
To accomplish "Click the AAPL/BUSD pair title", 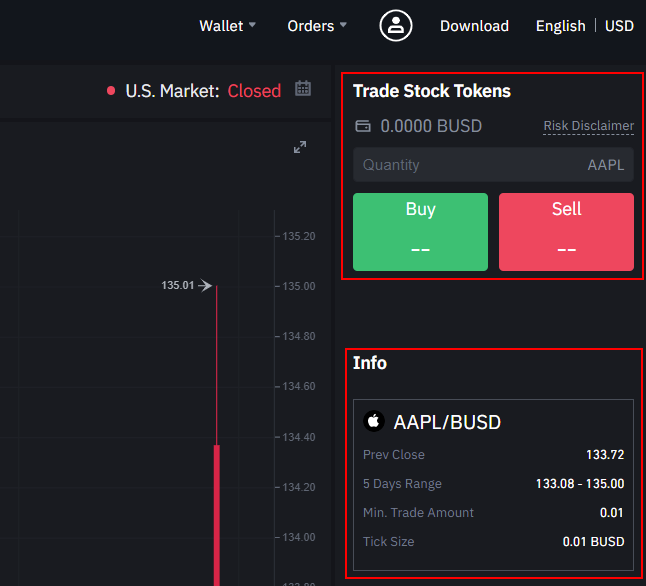I will click(x=447, y=422).
